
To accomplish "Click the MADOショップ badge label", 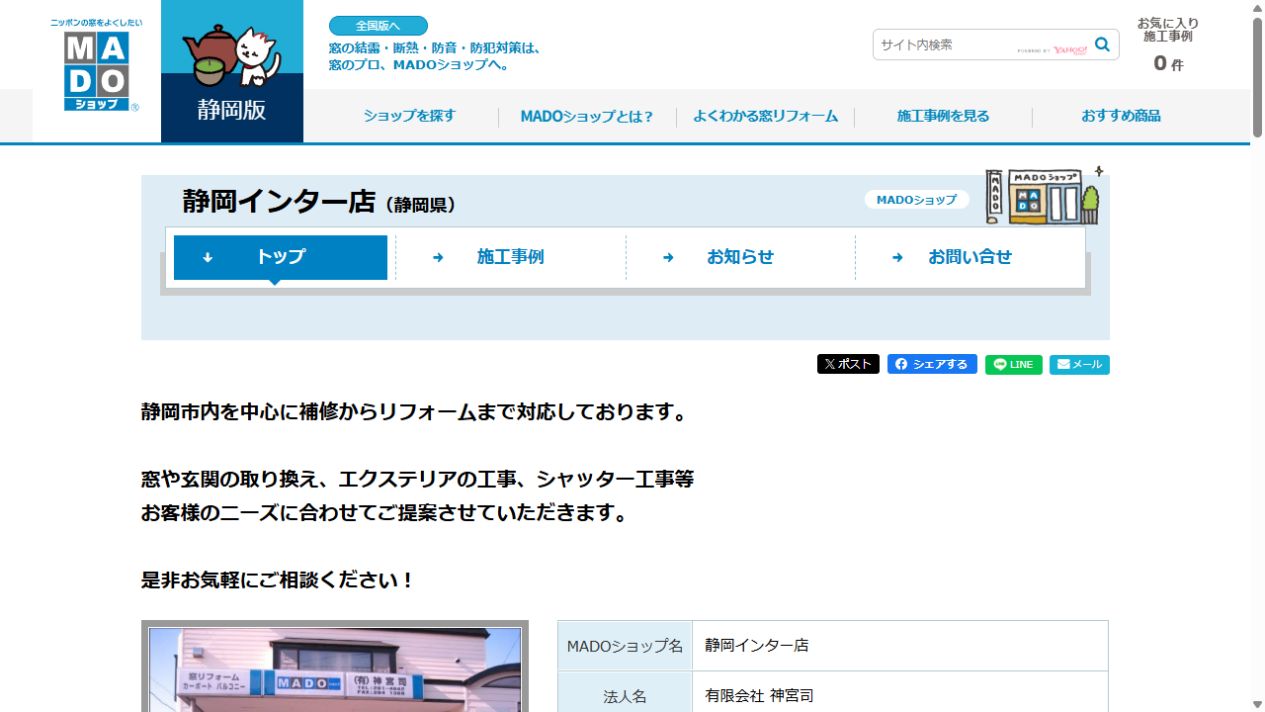I will coord(917,200).
